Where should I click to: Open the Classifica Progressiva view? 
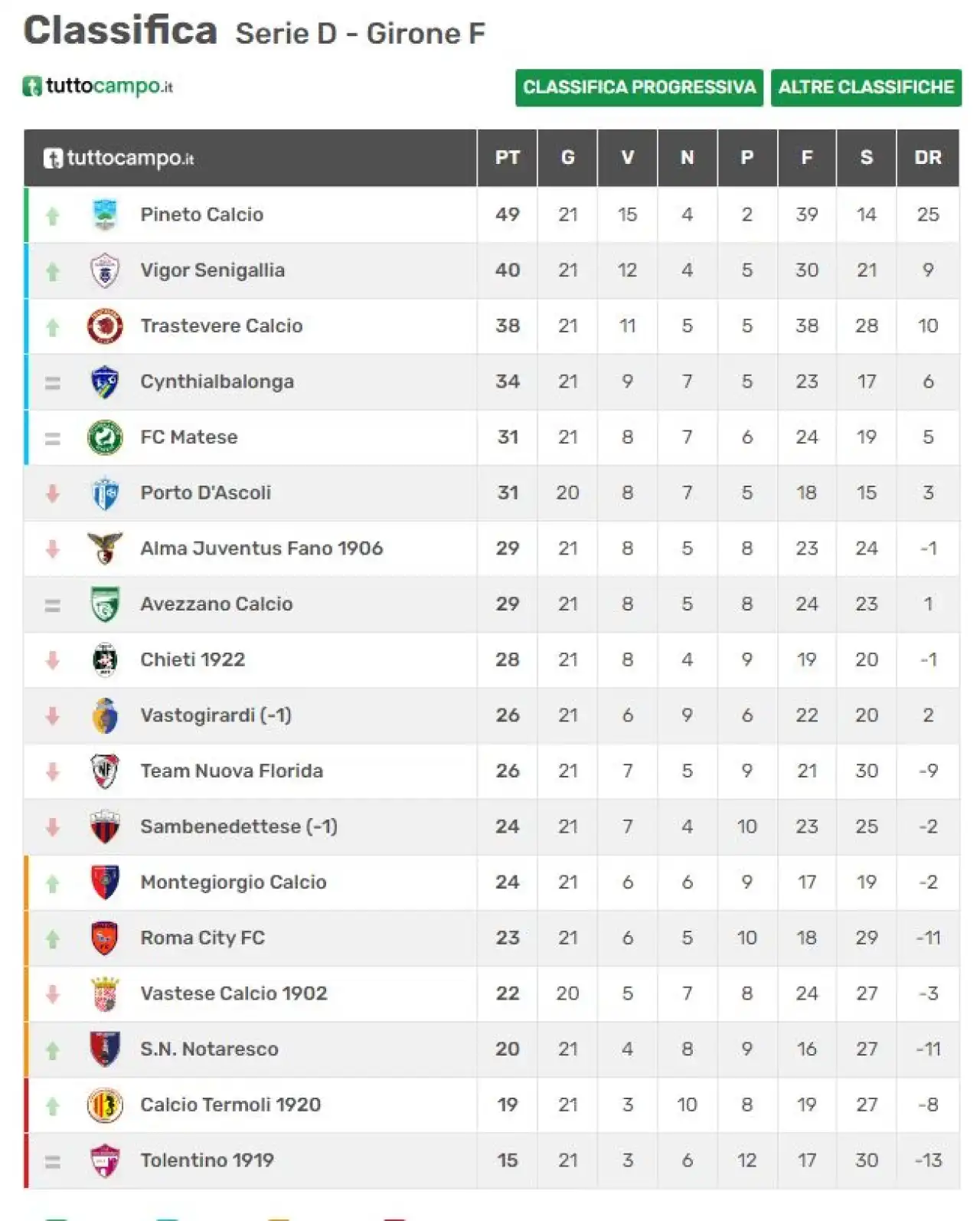pos(639,87)
